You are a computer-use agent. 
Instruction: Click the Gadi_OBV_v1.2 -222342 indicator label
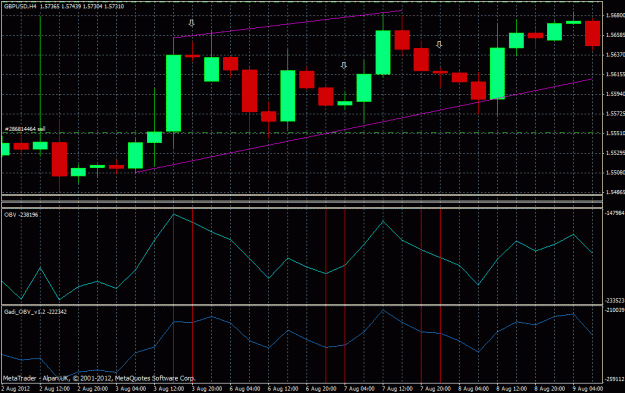tap(35, 312)
